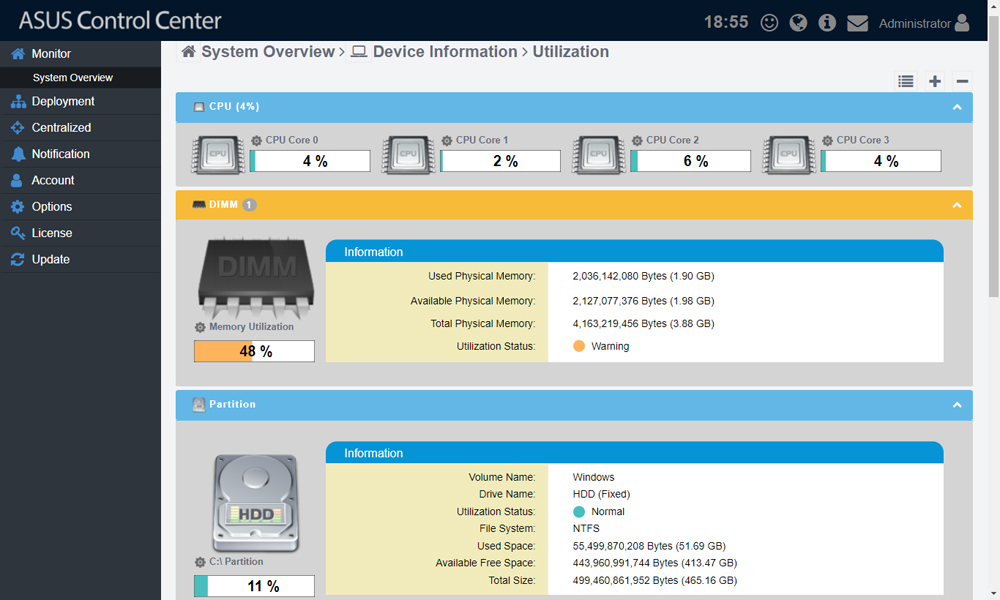Viewport: 1000px width, 600px height.
Task: Expand all panels using the plus icon
Action: pos(934,81)
